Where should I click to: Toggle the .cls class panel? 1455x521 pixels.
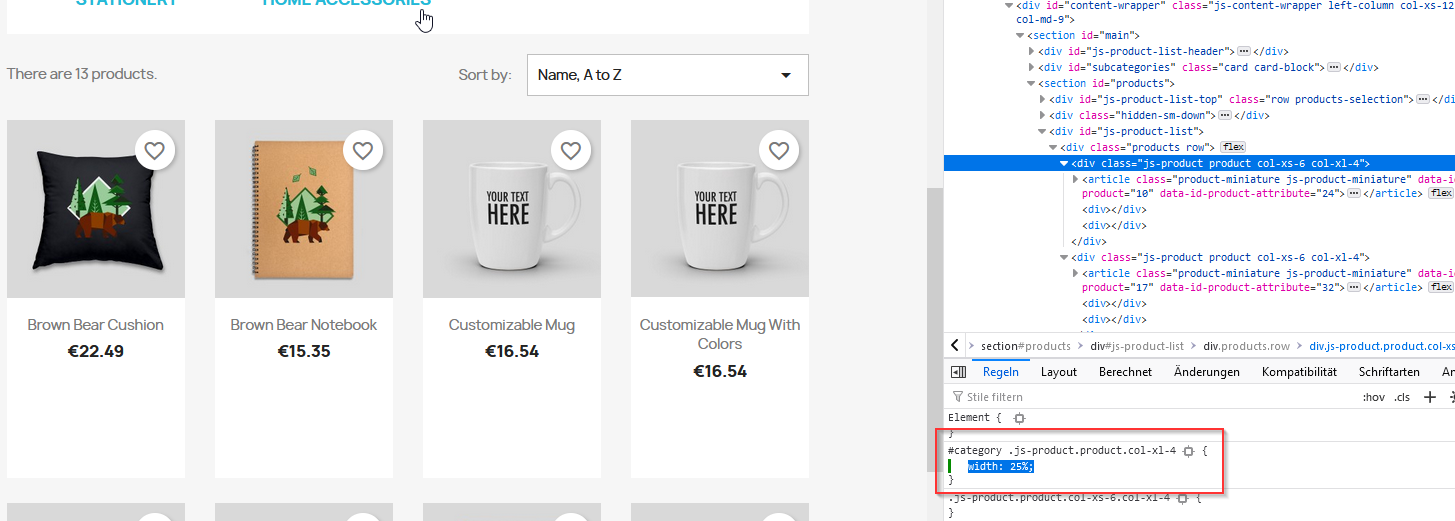click(x=1402, y=397)
